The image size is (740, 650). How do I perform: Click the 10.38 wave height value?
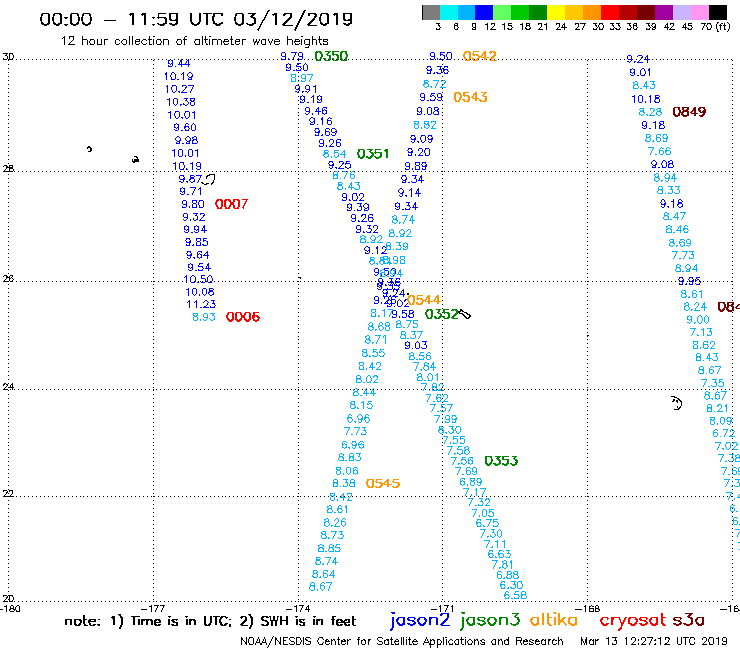point(181,102)
